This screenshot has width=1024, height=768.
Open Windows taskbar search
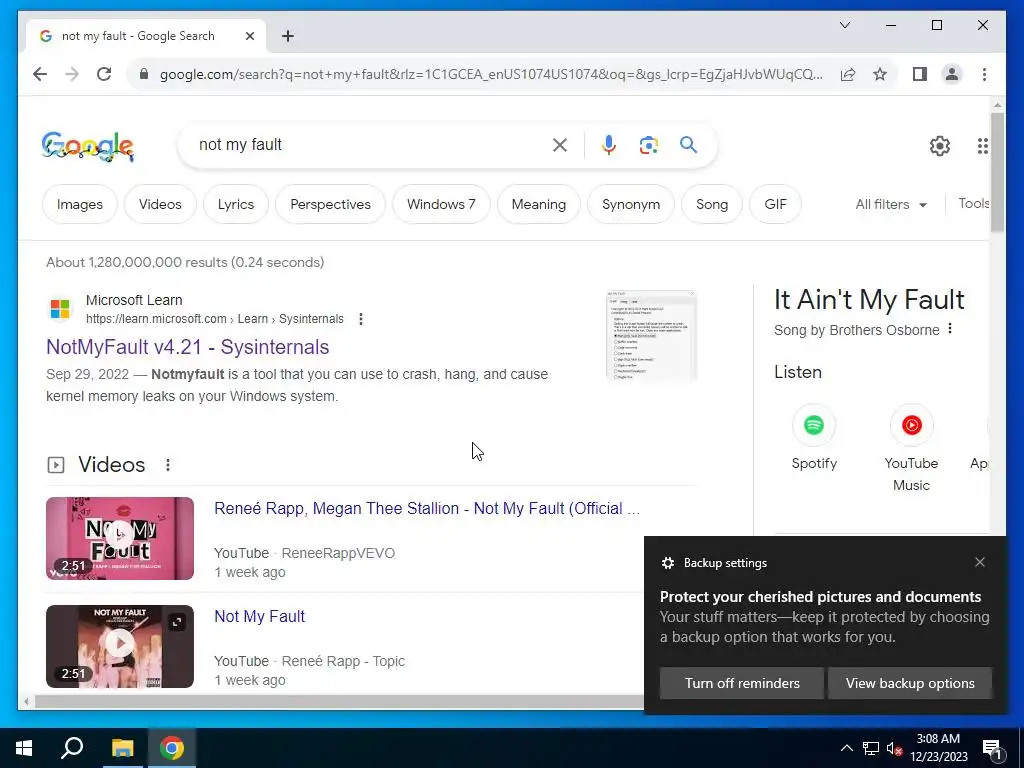72,748
